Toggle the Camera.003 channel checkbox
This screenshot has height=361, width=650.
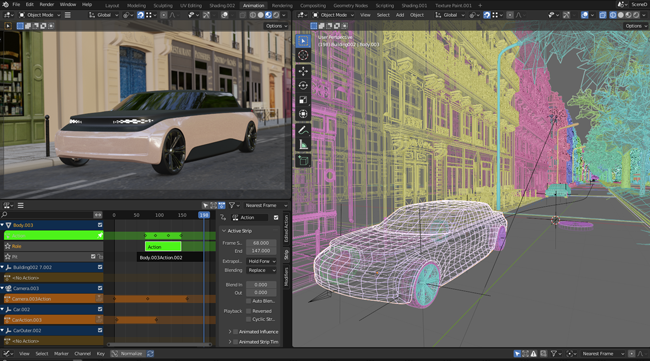point(100,288)
